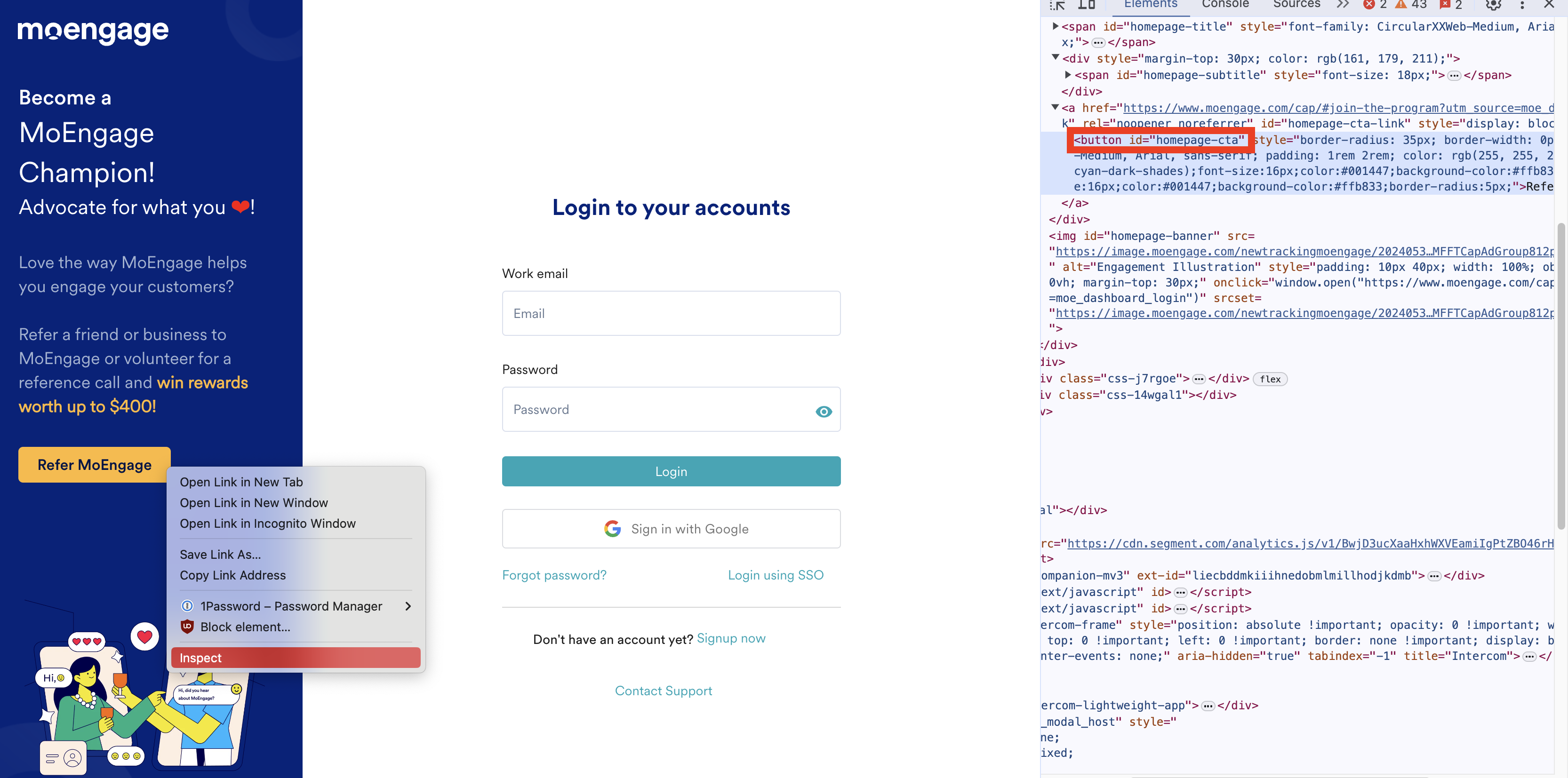Choose Inspect from the context menu
This screenshot has width=1568, height=778.
coord(295,658)
